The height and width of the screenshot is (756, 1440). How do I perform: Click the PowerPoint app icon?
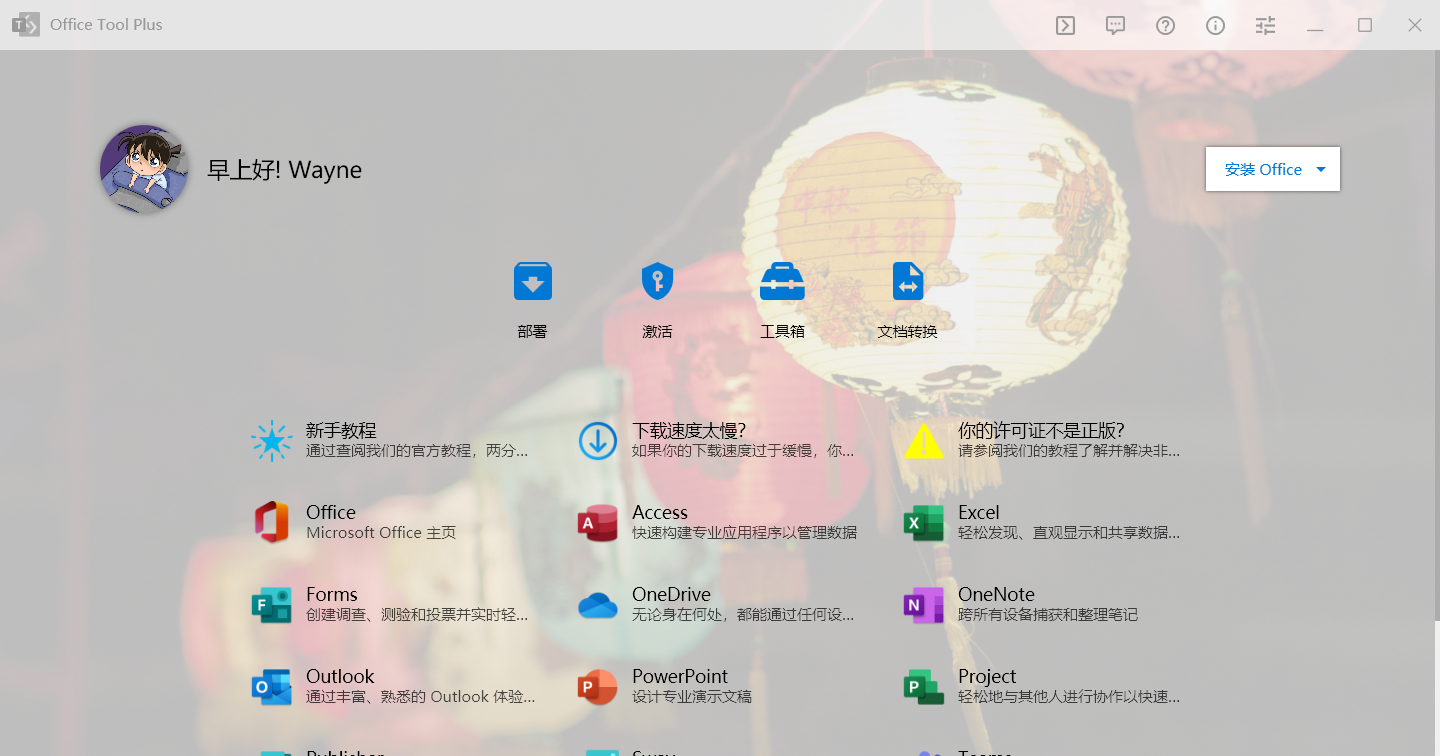coord(598,686)
